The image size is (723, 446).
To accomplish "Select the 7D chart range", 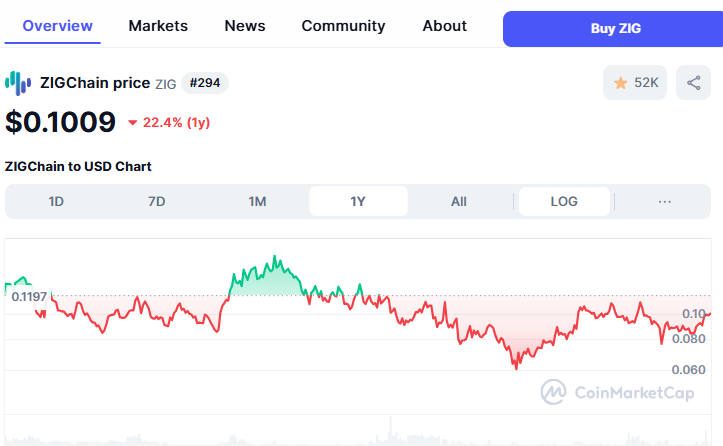I will [x=156, y=202].
